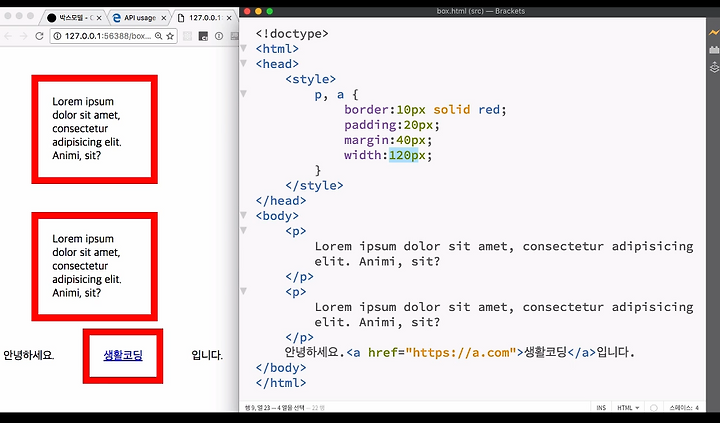Collapse the html tag code fold
Viewport: 720px width, 423px height.
point(243,48)
